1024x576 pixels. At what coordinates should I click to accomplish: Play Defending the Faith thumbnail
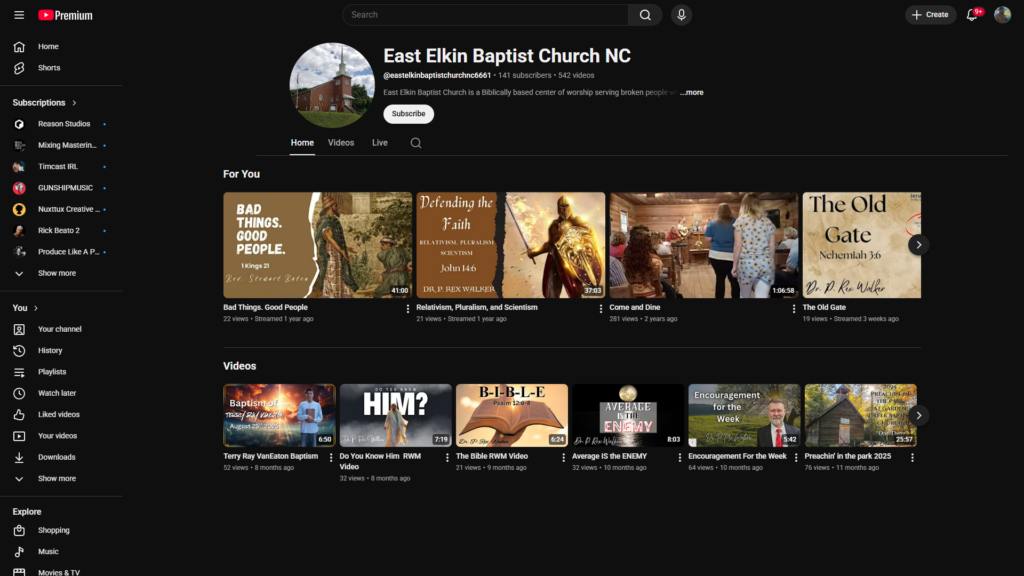tap(511, 245)
